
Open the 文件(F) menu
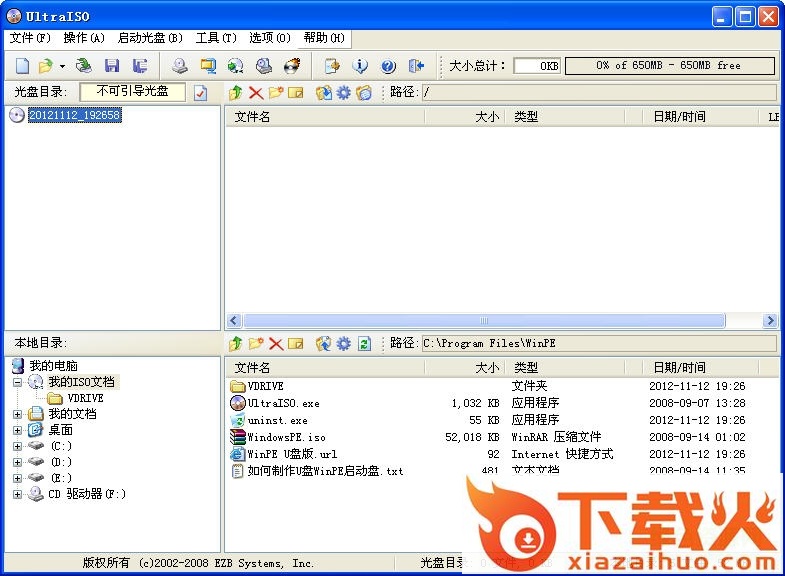[x=29, y=38]
